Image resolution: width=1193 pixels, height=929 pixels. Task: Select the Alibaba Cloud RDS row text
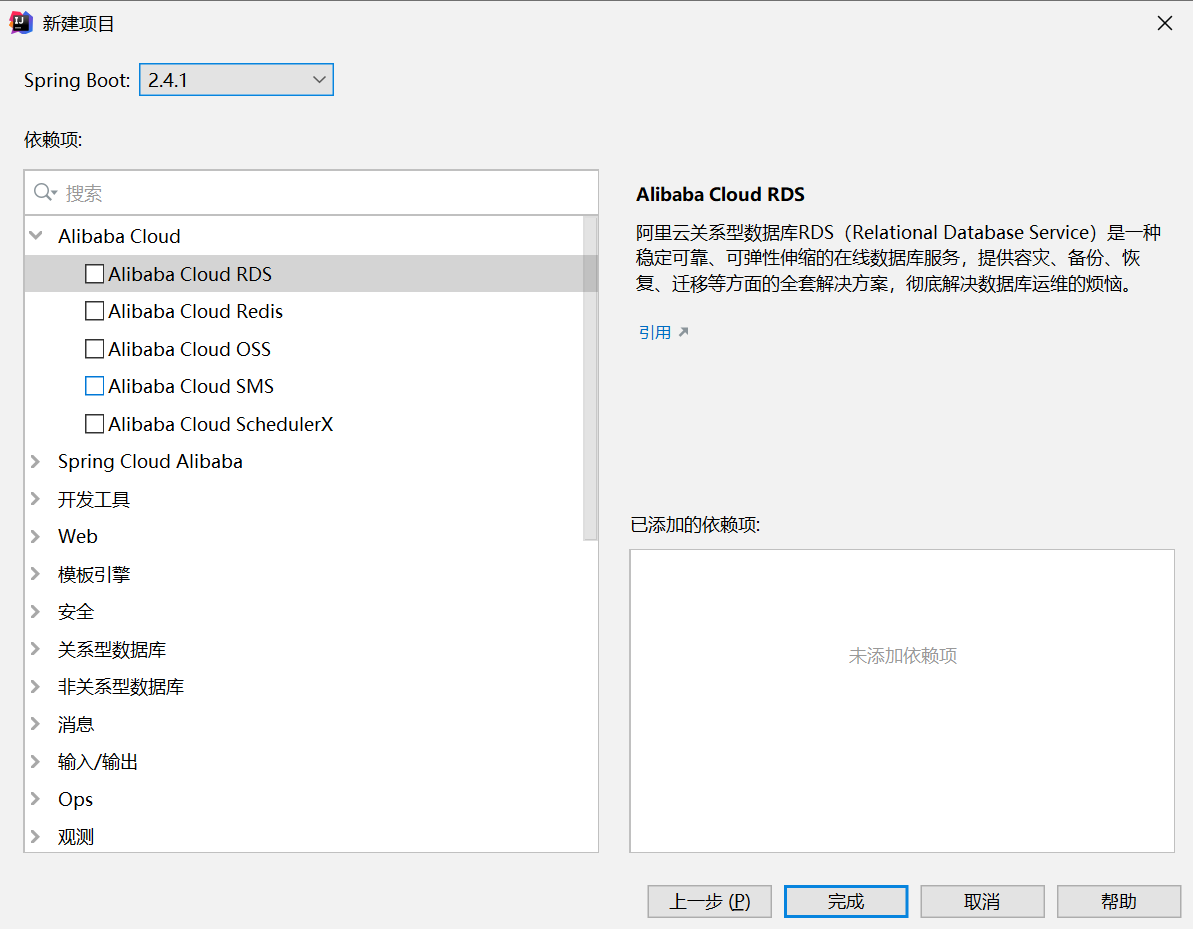[189, 274]
